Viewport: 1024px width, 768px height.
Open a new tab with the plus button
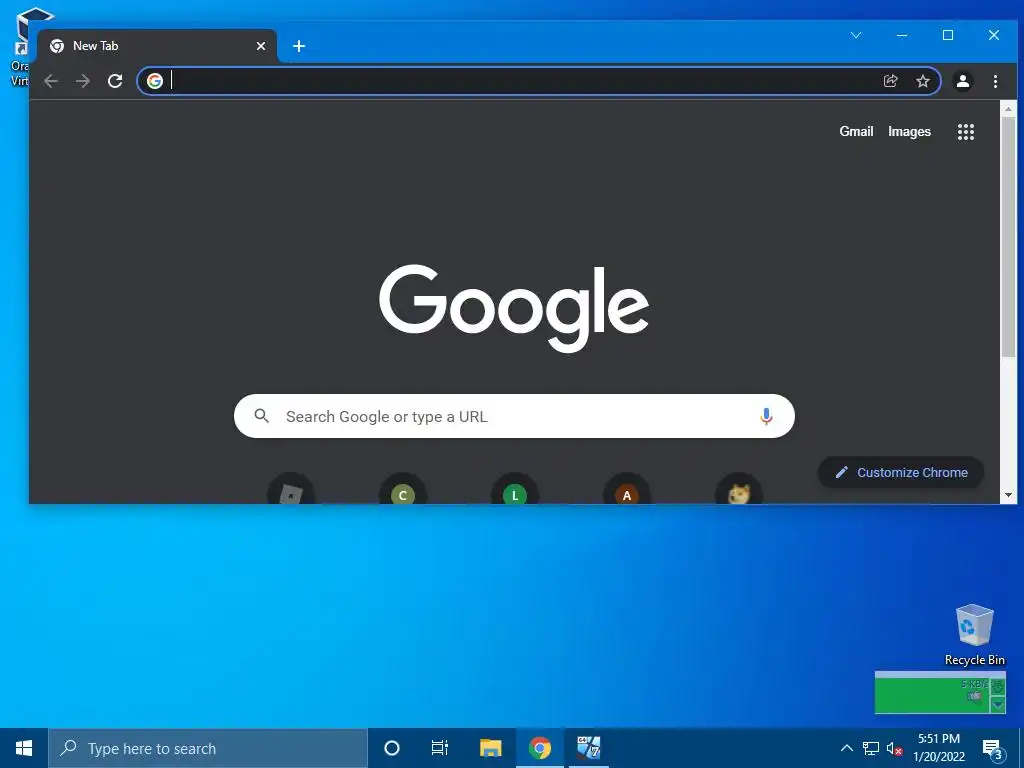click(299, 46)
